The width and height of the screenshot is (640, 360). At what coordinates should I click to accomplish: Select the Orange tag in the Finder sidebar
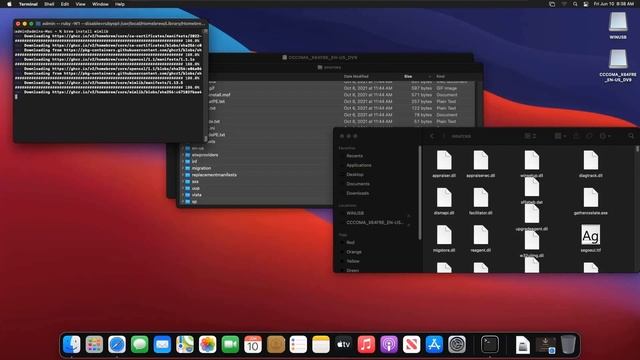[x=353, y=252]
